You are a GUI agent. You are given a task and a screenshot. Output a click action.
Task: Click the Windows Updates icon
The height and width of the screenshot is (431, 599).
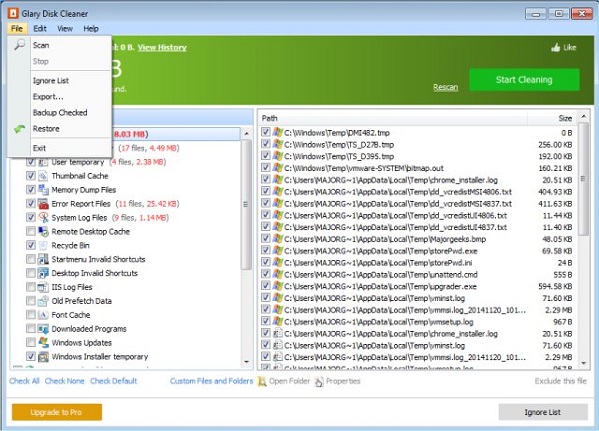coord(43,343)
